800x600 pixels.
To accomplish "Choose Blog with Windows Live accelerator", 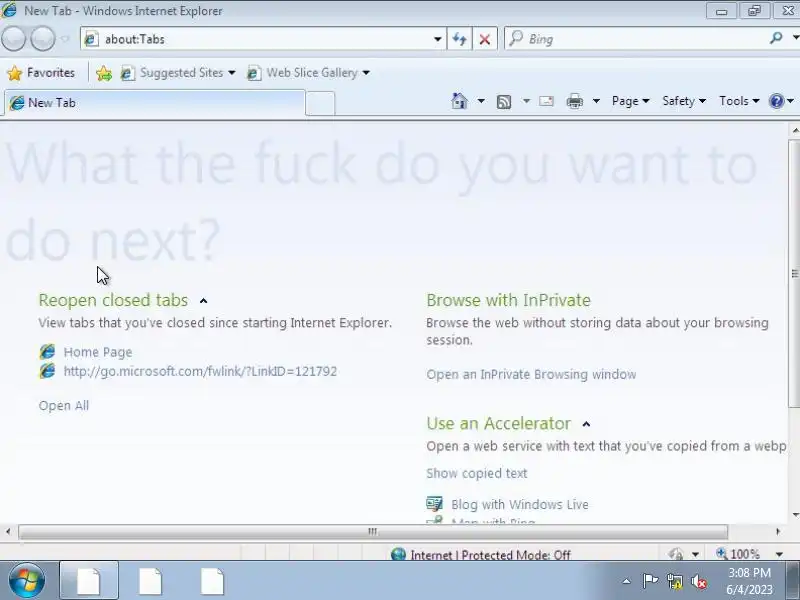I will 519,505.
